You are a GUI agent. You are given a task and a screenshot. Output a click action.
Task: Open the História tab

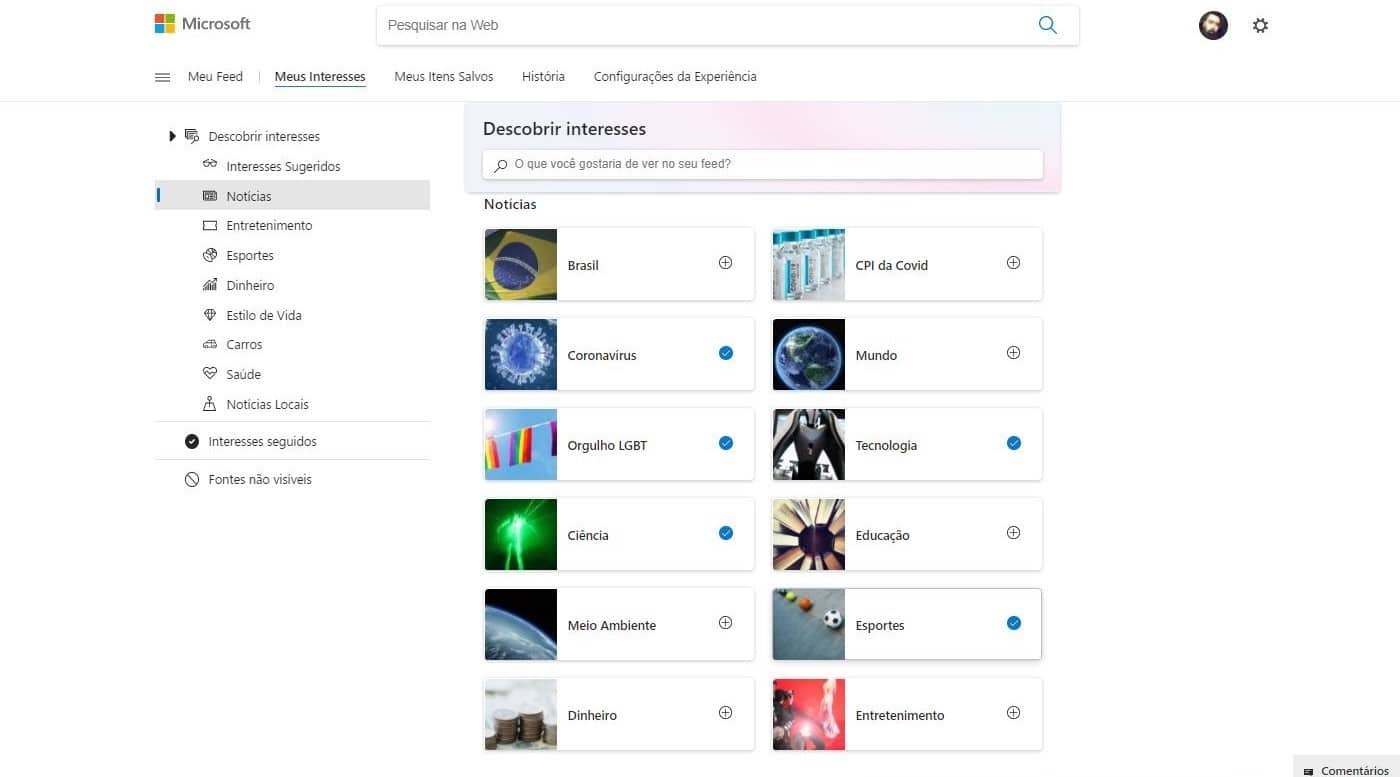(x=543, y=76)
